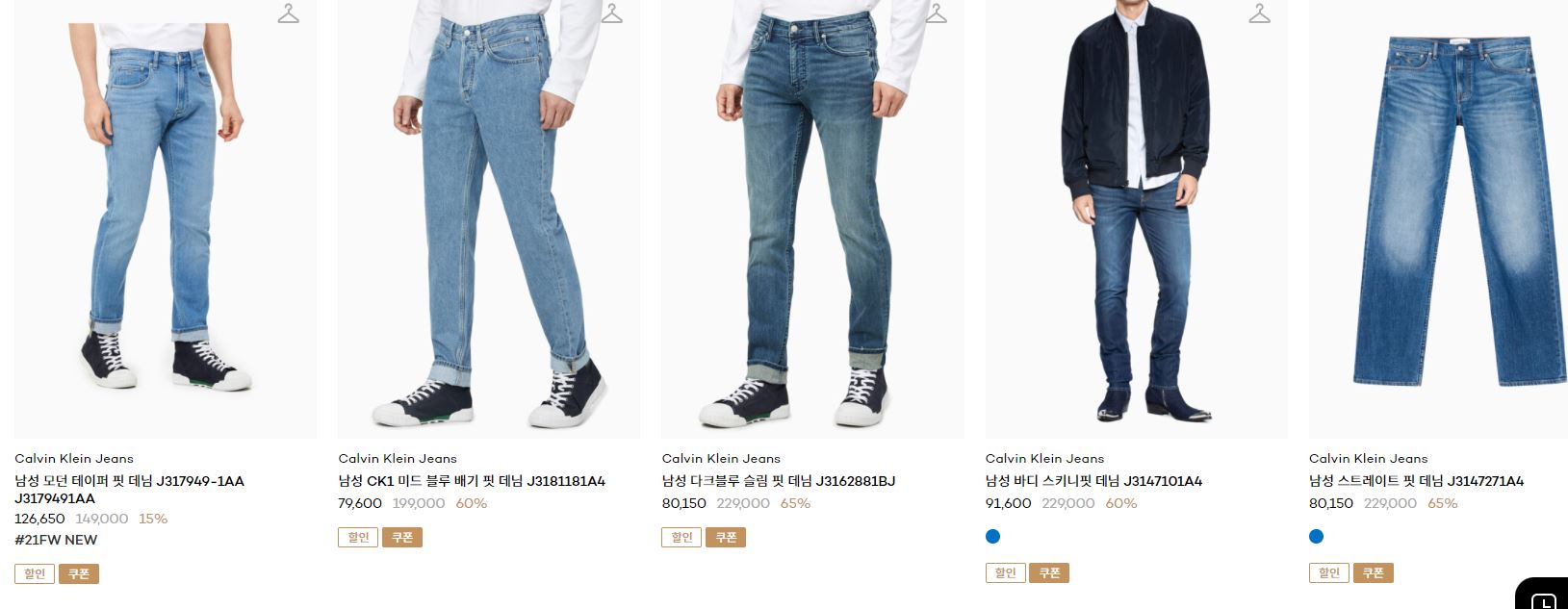1568x609 pixels.
Task: Select blue color swatch under J3147101A4 skinny denim
Action: coord(993,537)
